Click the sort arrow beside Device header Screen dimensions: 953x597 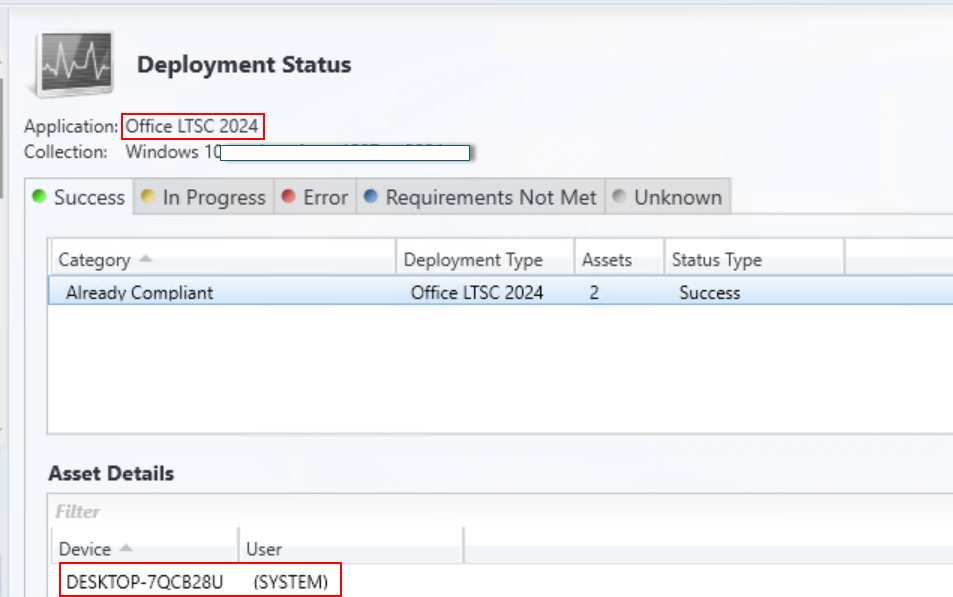point(126,548)
